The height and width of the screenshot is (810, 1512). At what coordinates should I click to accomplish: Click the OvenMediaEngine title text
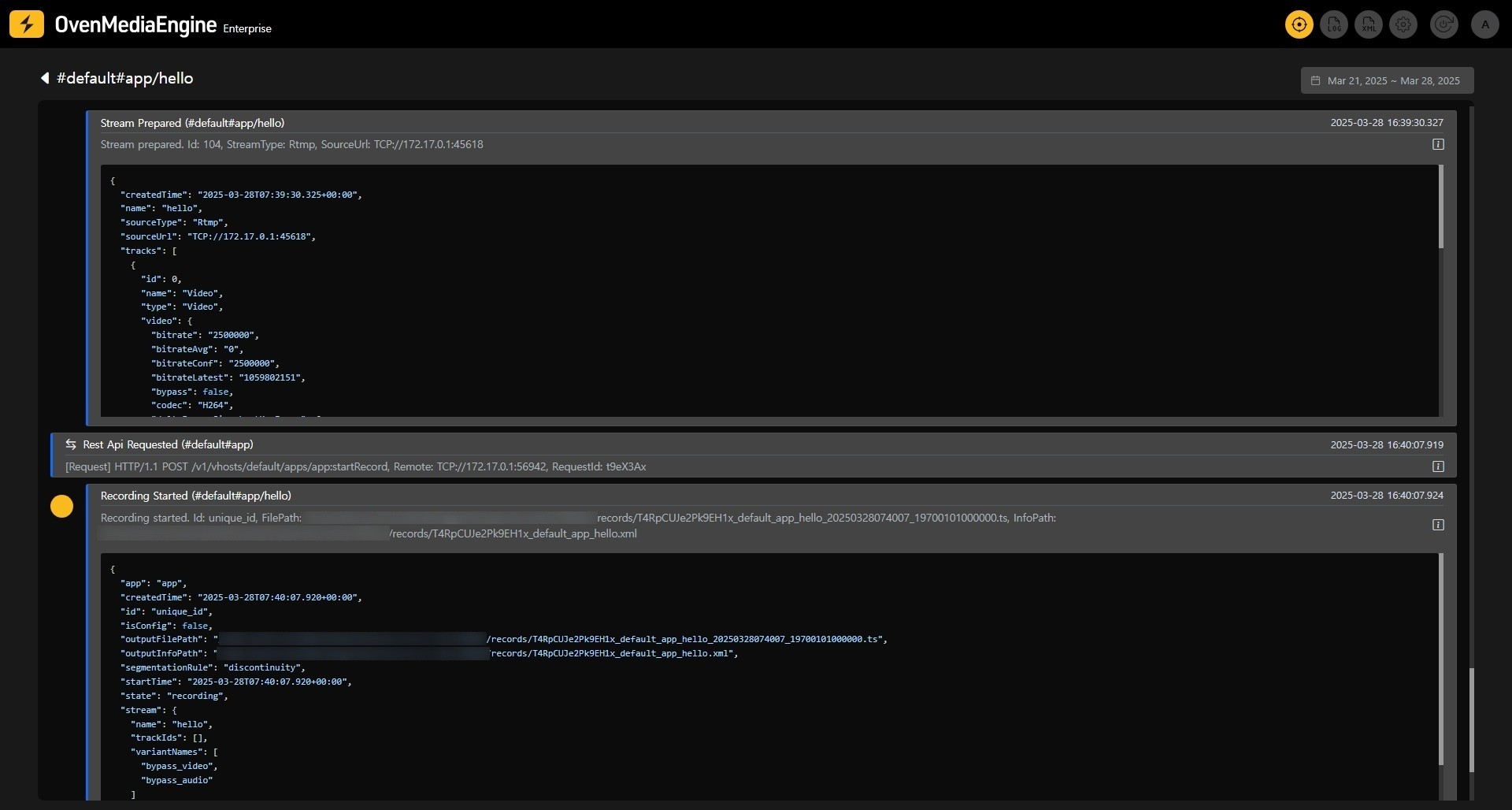tap(135, 24)
